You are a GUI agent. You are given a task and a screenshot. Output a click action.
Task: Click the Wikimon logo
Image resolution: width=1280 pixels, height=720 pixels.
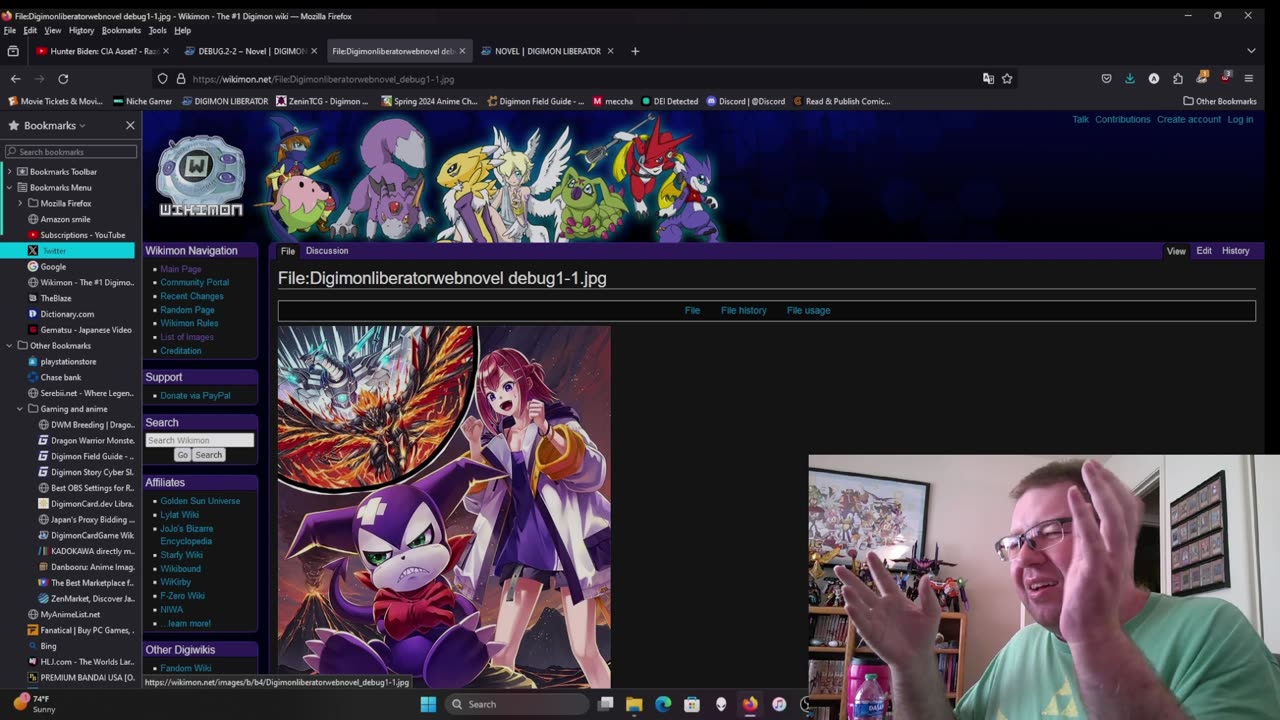click(x=200, y=177)
